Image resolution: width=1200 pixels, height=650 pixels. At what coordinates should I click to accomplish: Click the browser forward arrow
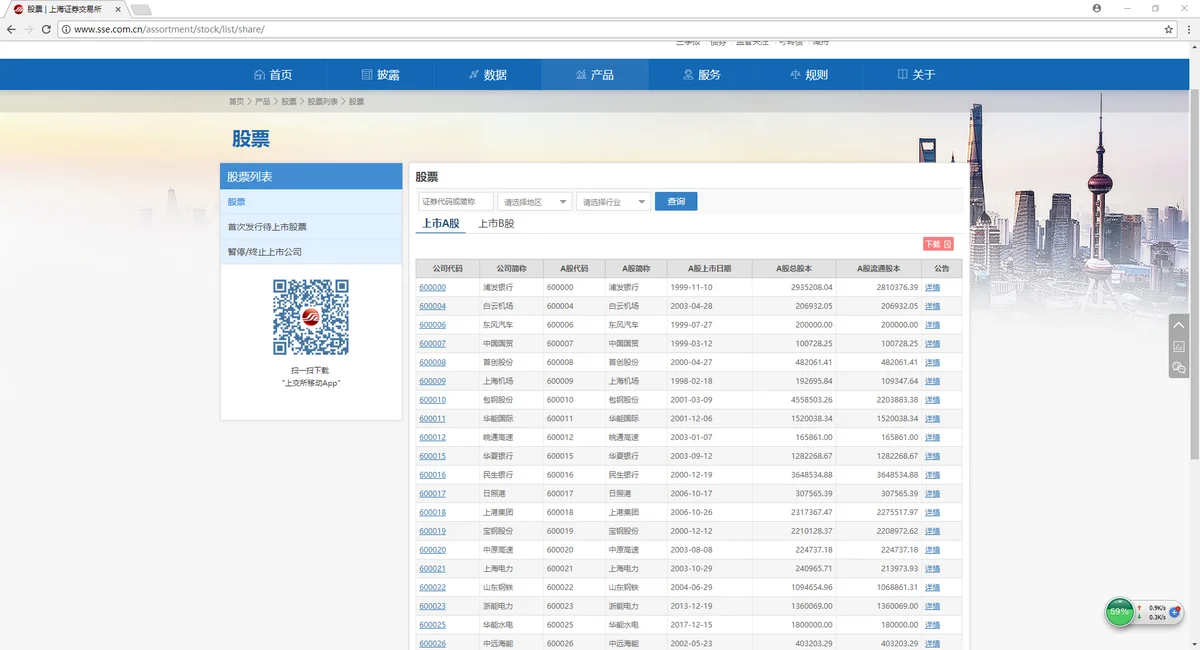tap(28, 30)
